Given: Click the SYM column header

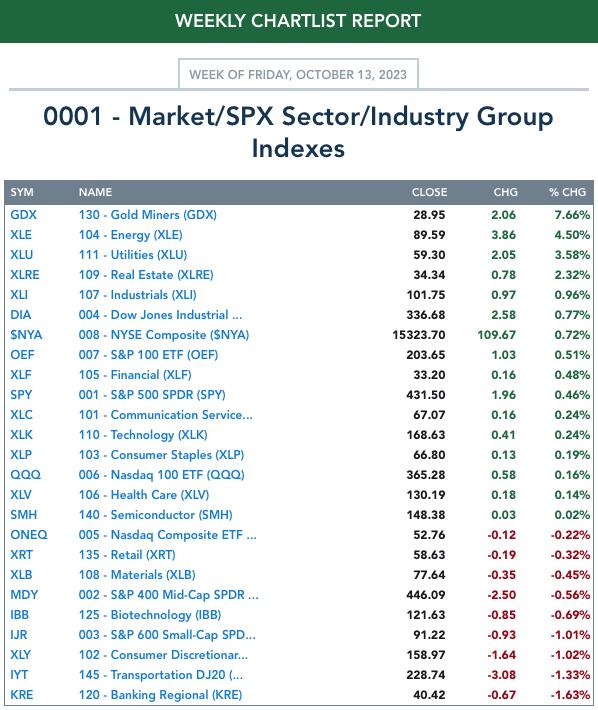Looking at the screenshot, I should click(22, 192).
